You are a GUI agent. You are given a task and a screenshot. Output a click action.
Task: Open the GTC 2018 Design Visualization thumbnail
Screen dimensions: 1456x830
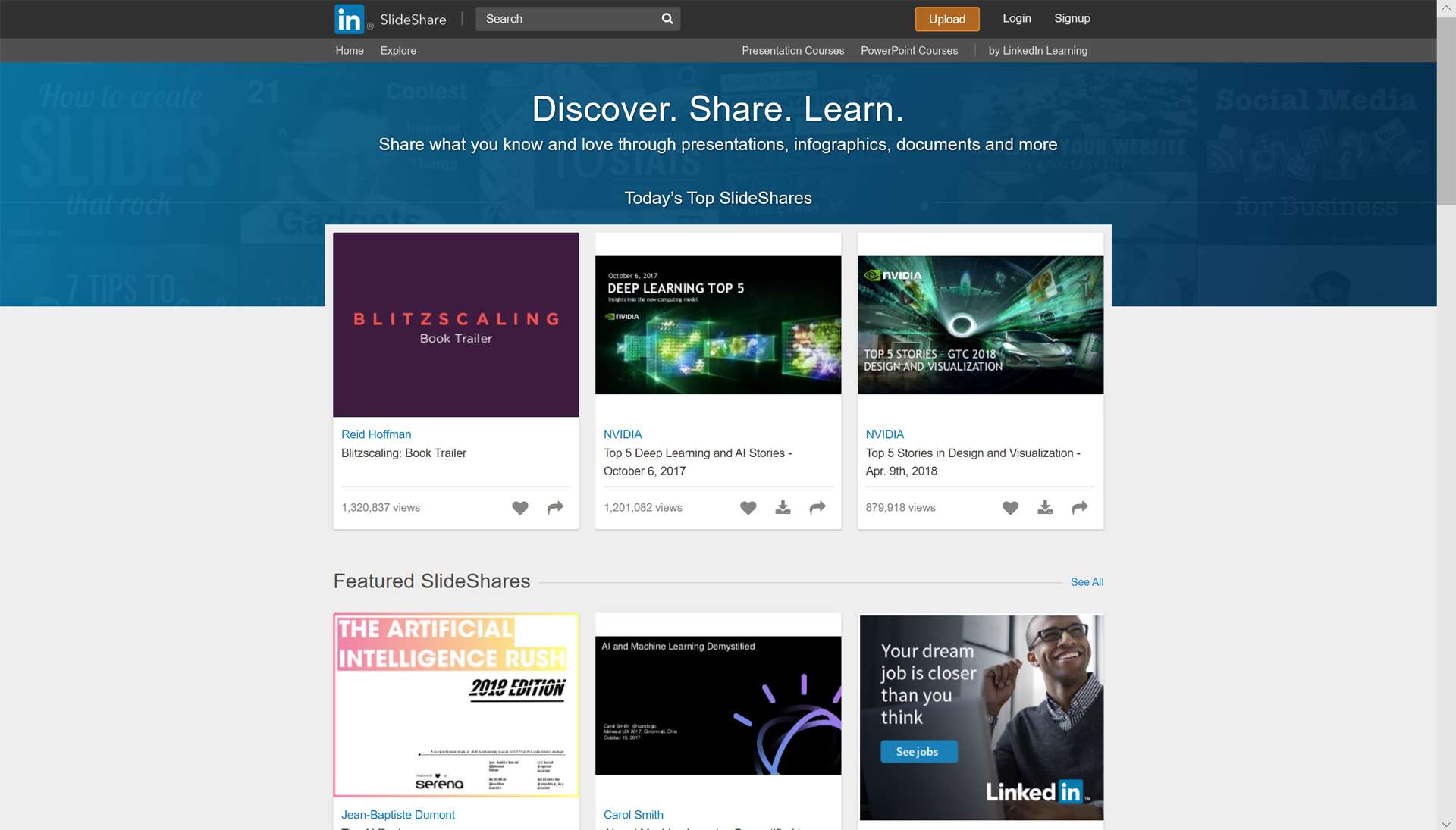(x=981, y=325)
